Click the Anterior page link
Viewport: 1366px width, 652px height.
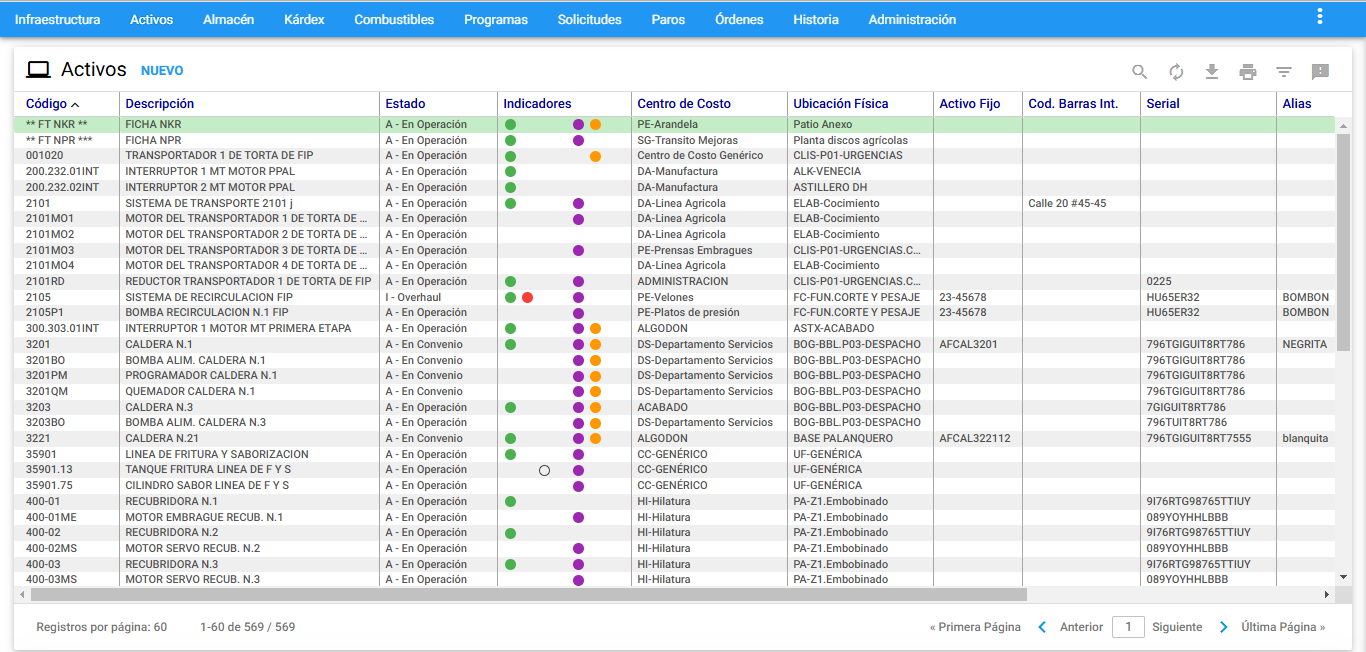click(x=1081, y=627)
